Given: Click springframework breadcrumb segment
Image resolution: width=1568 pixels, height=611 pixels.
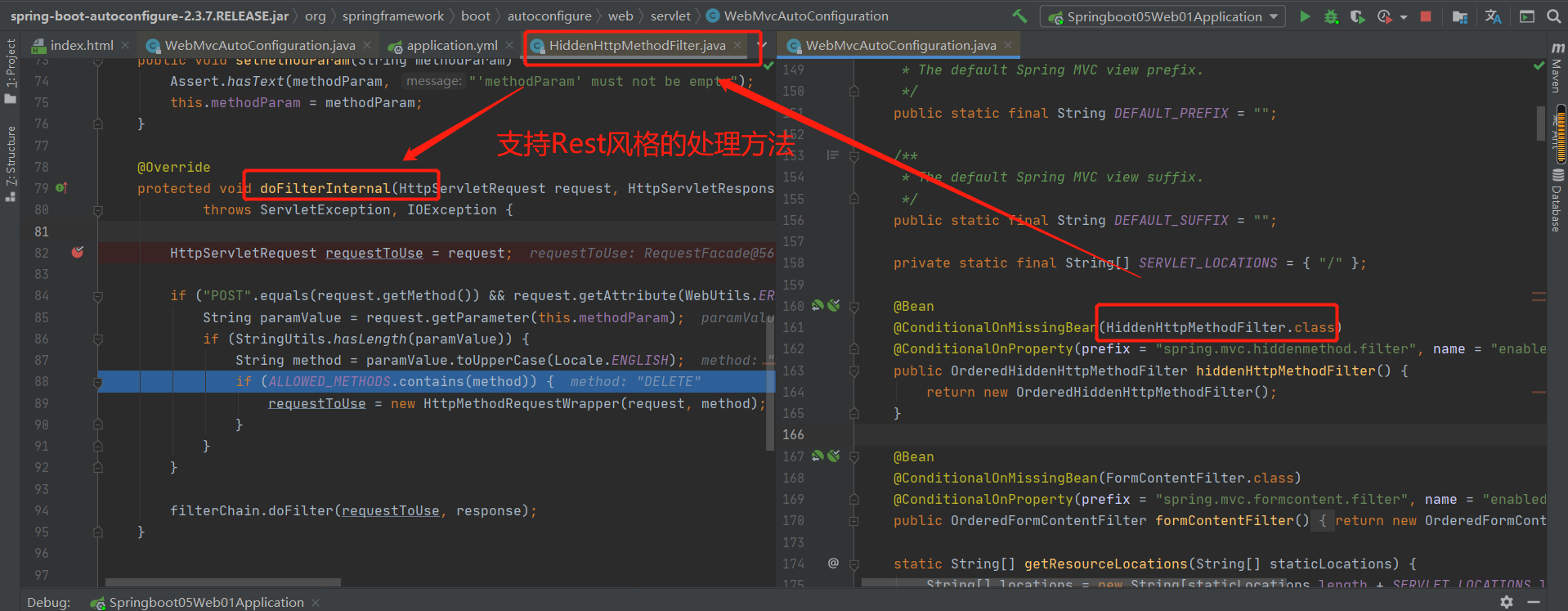Looking at the screenshot, I should tap(393, 16).
